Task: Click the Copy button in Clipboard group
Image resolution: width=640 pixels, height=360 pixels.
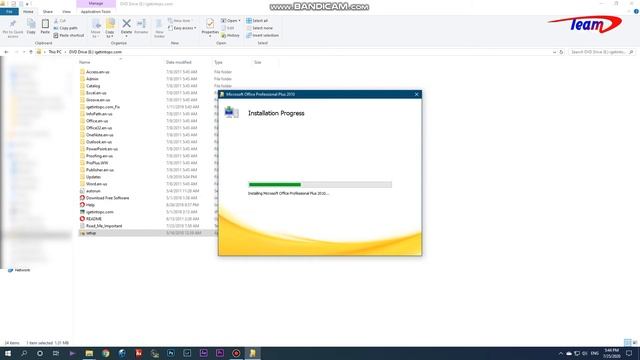Action: pos(31,27)
